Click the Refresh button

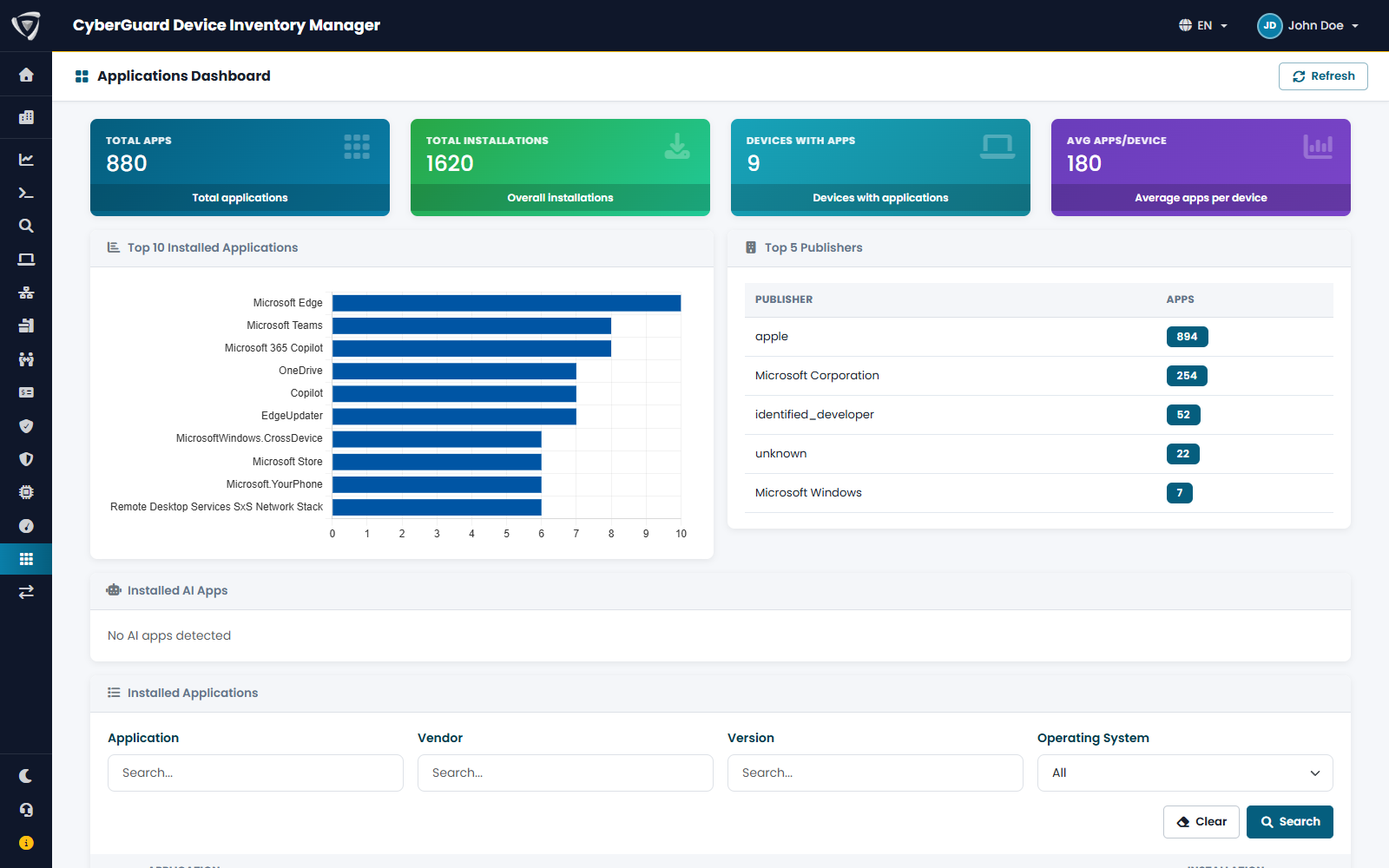(x=1323, y=76)
